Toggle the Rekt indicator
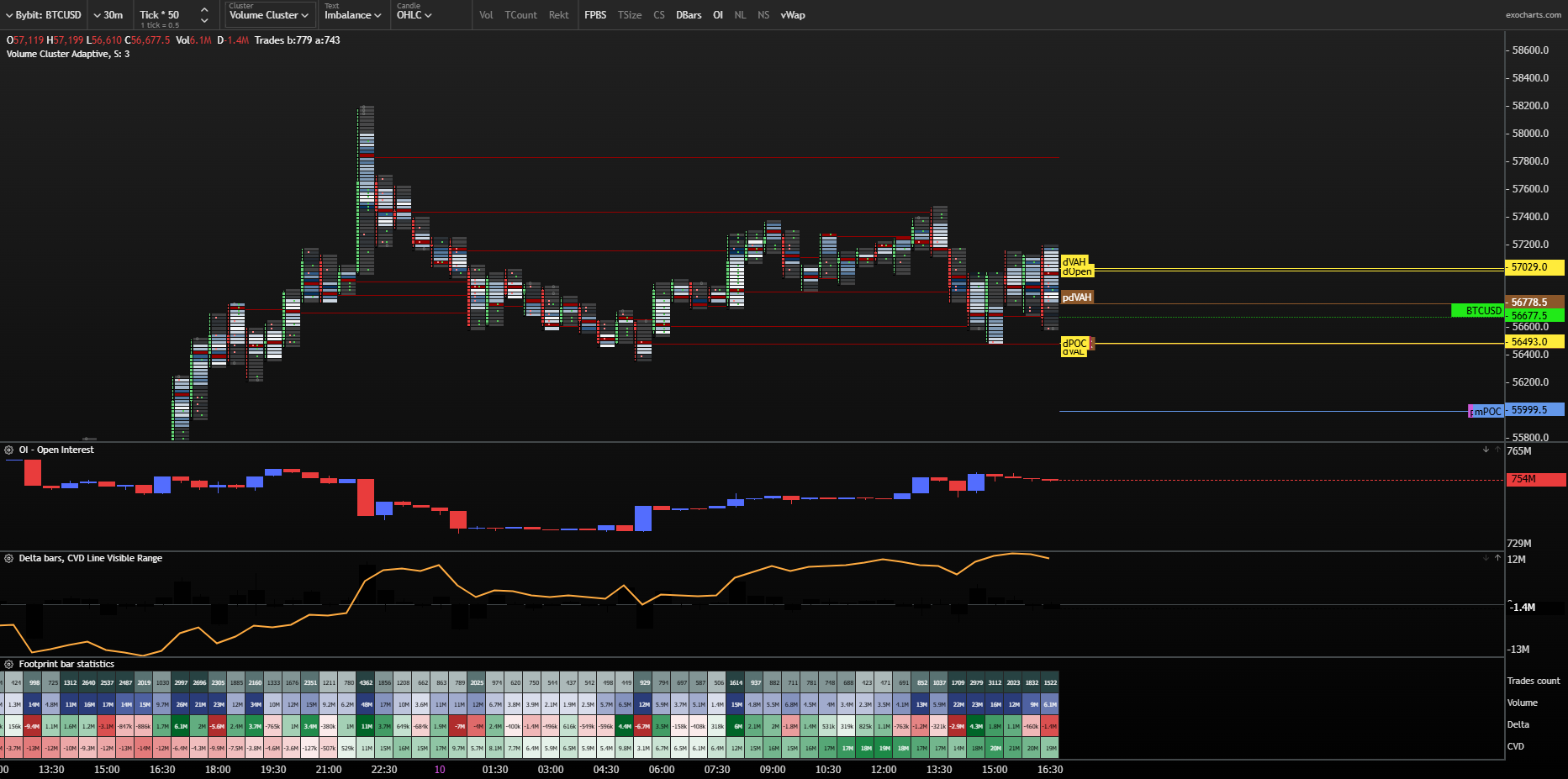1568x779 pixels. (558, 15)
